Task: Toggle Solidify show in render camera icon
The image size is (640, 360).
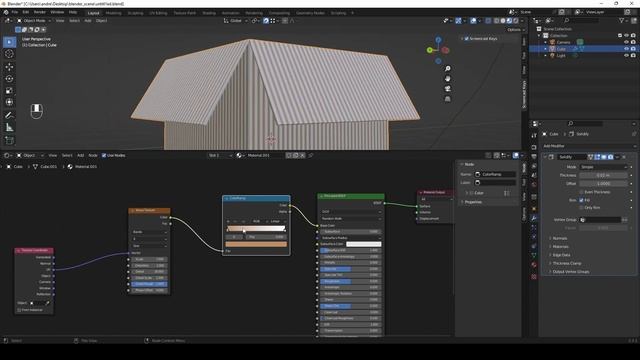Action: (x=611, y=157)
